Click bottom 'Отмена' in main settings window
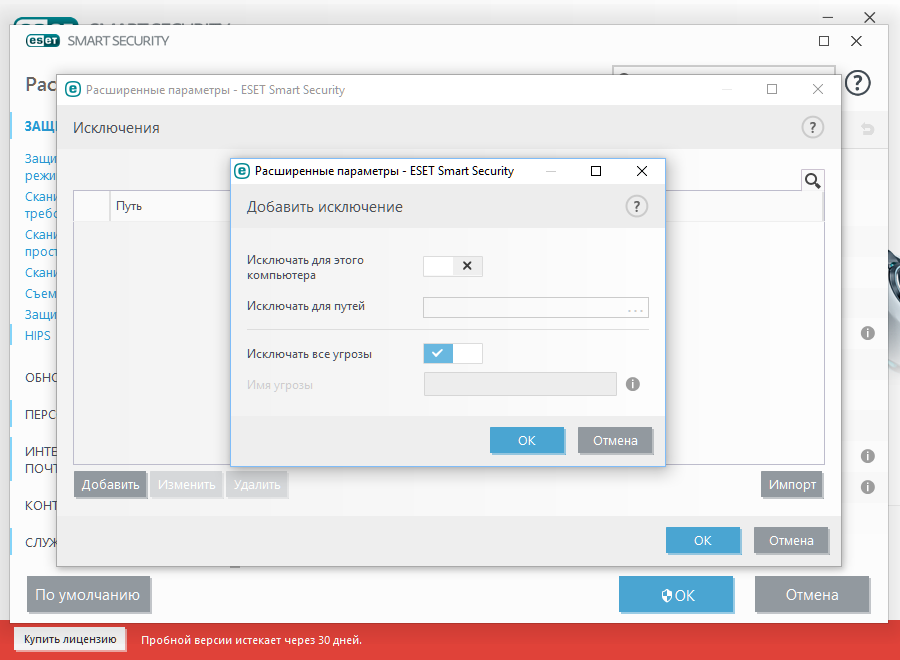Image resolution: width=900 pixels, height=660 pixels. click(812, 595)
